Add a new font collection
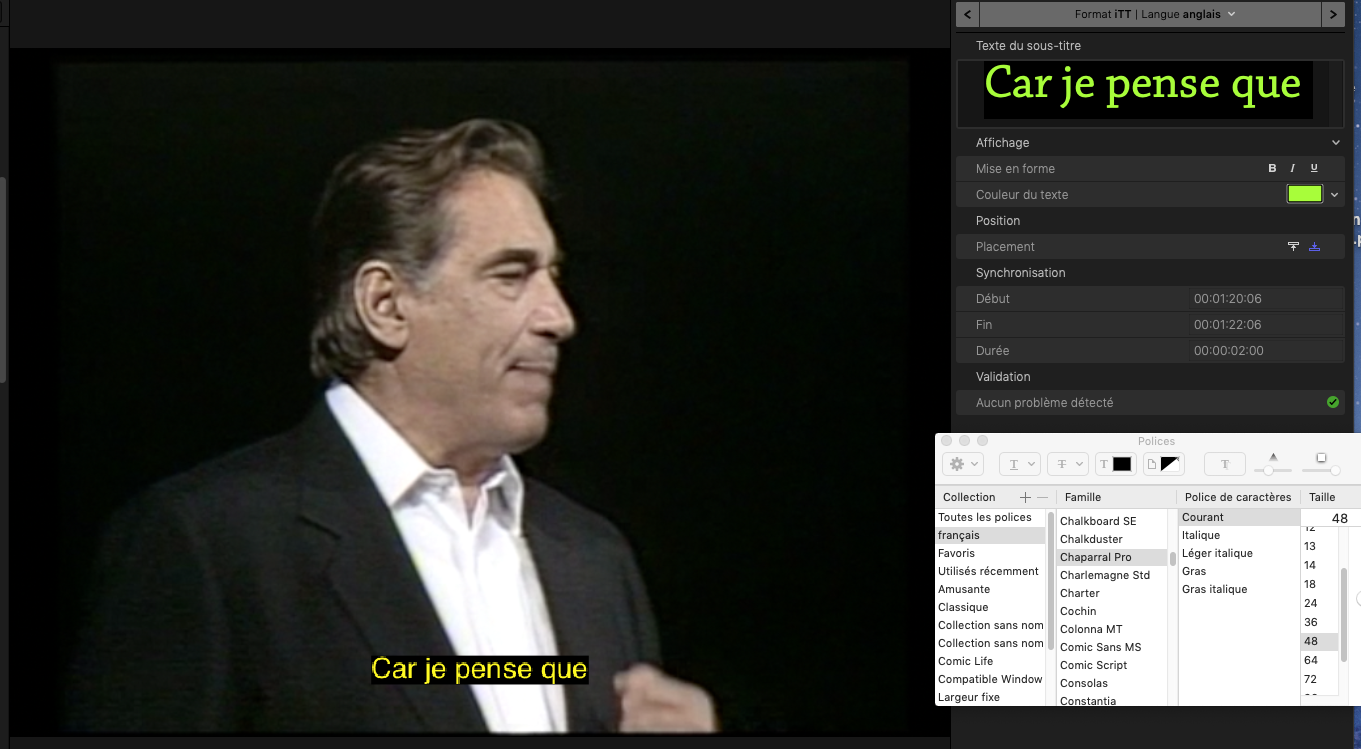1361x749 pixels. click(x=1025, y=497)
